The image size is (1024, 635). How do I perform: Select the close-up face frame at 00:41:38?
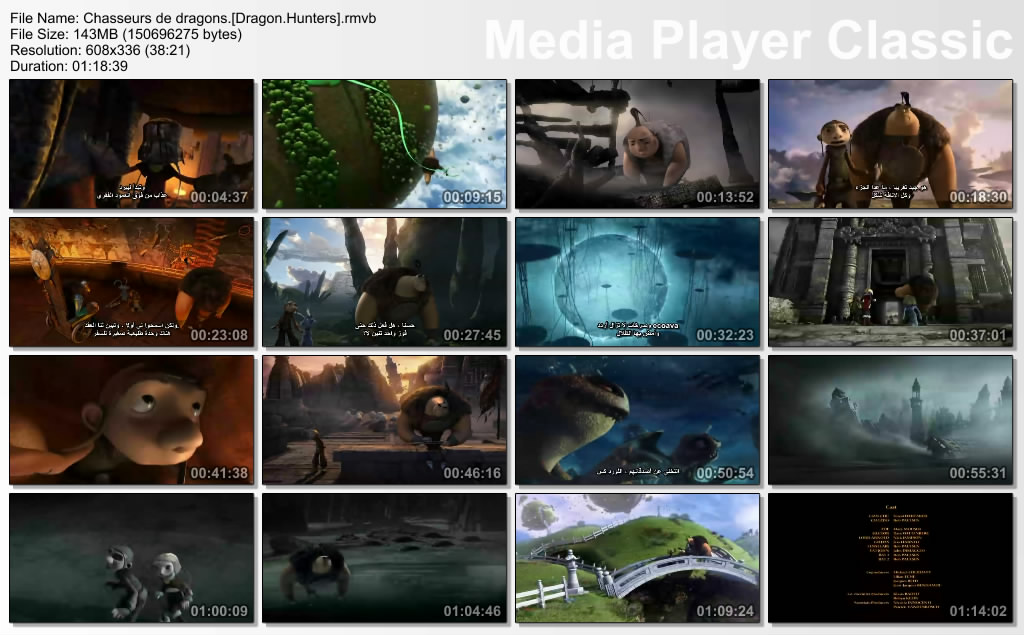click(x=131, y=420)
